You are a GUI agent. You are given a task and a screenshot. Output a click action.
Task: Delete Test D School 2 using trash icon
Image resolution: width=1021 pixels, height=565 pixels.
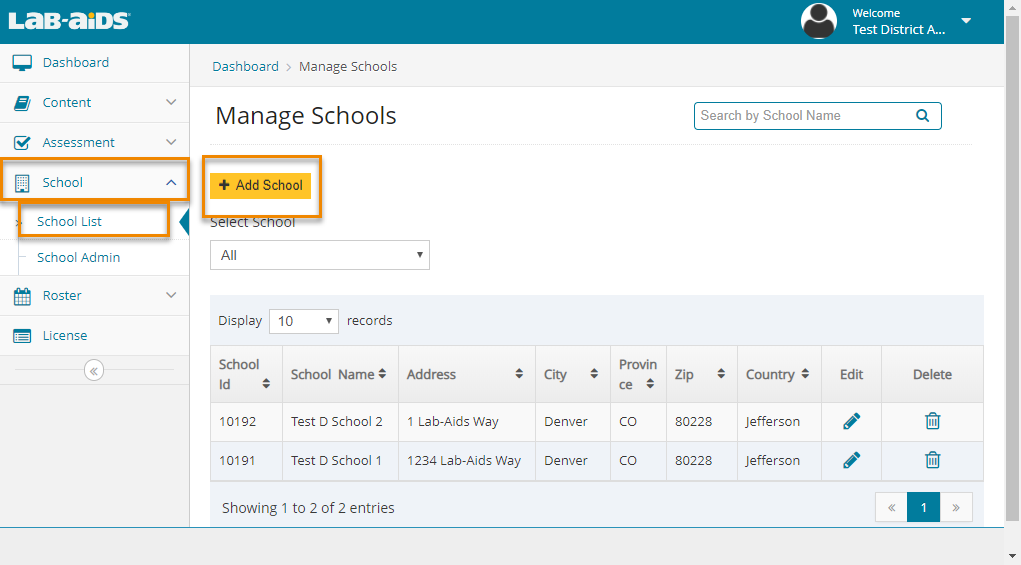[x=932, y=421]
